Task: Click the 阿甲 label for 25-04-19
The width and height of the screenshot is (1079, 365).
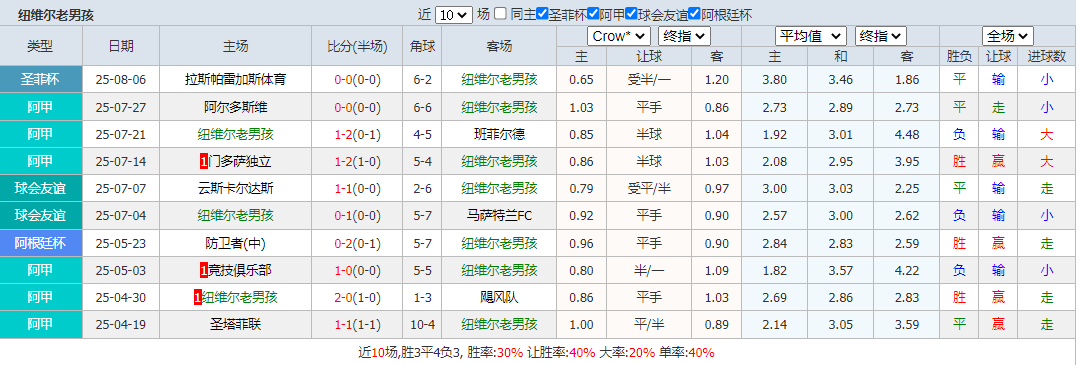Action: click(x=41, y=324)
